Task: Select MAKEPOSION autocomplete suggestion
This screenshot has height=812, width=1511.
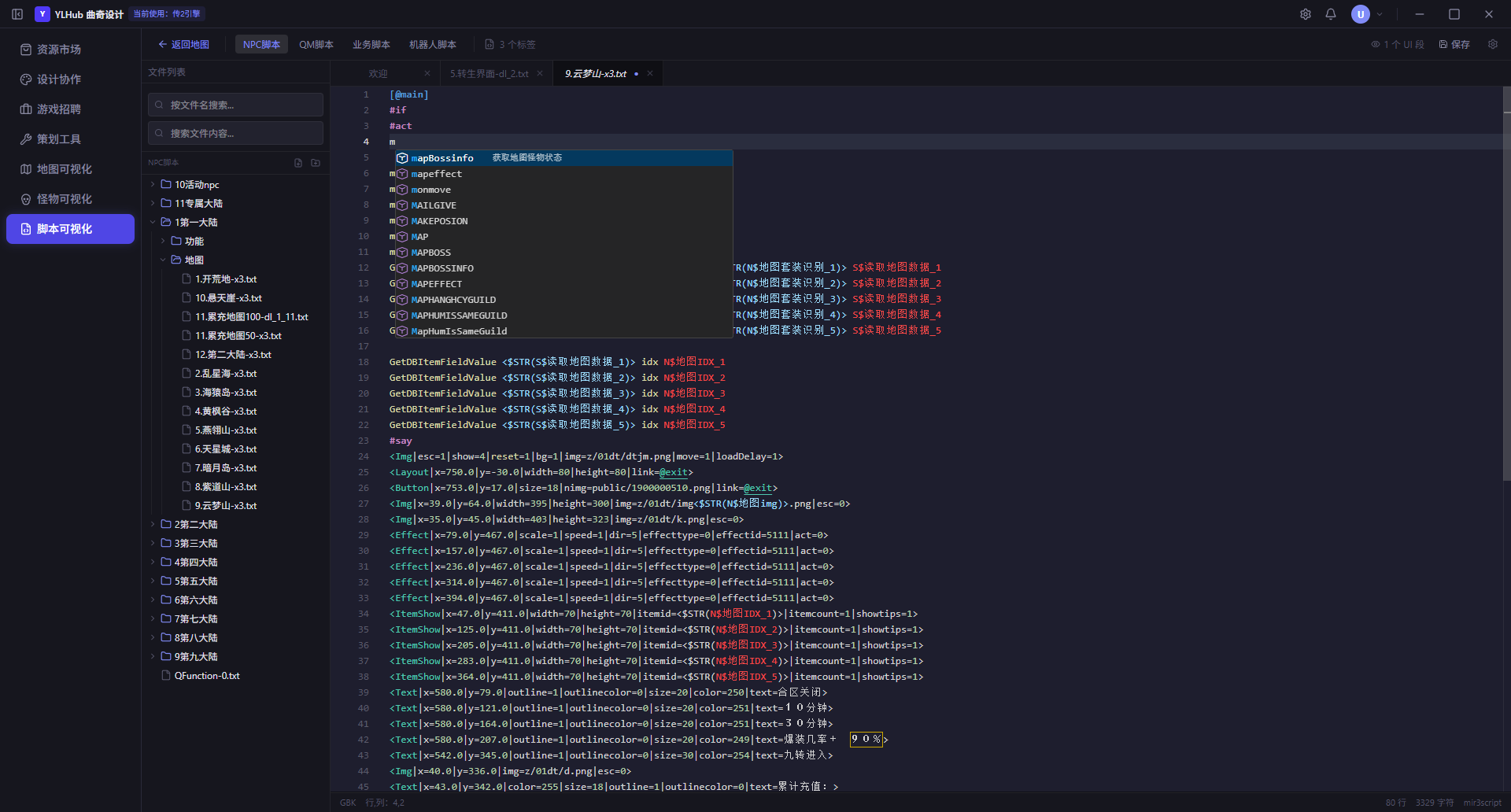Action: [x=563, y=221]
